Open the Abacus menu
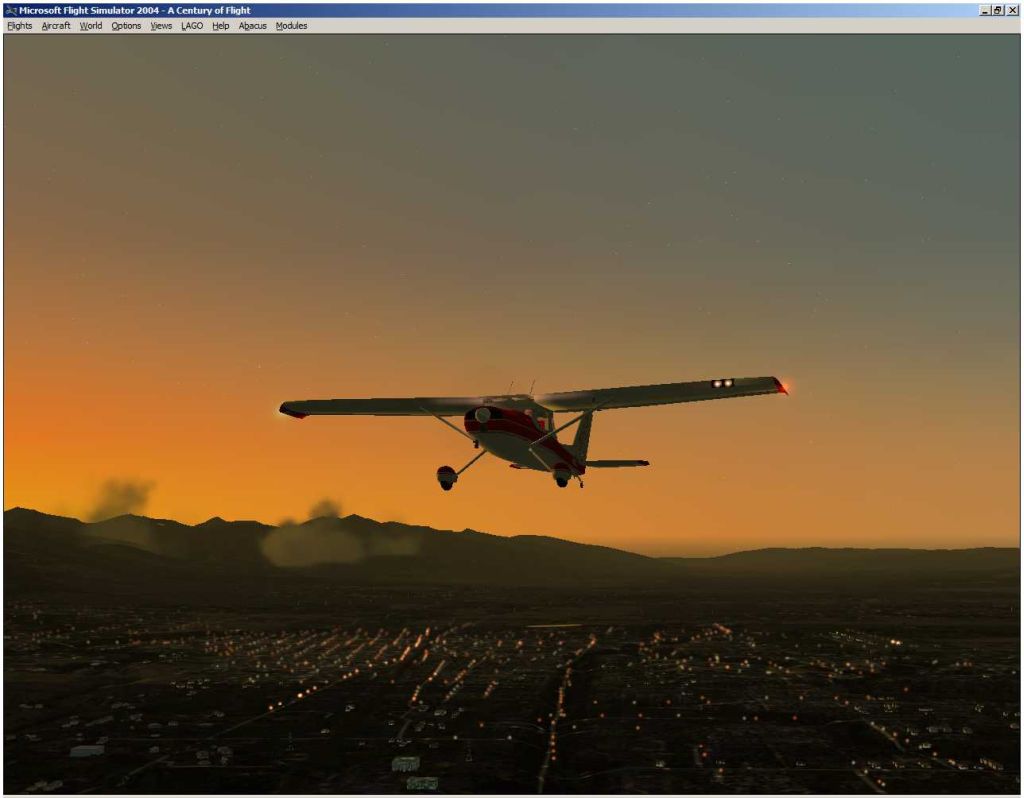The width and height of the screenshot is (1024, 798). coord(253,26)
